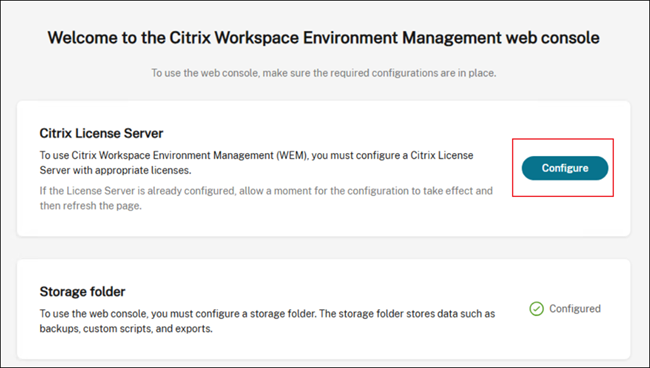Click the 'you must configure a storage folder' description
650x368 pixels.
pyautogui.click(x=267, y=321)
